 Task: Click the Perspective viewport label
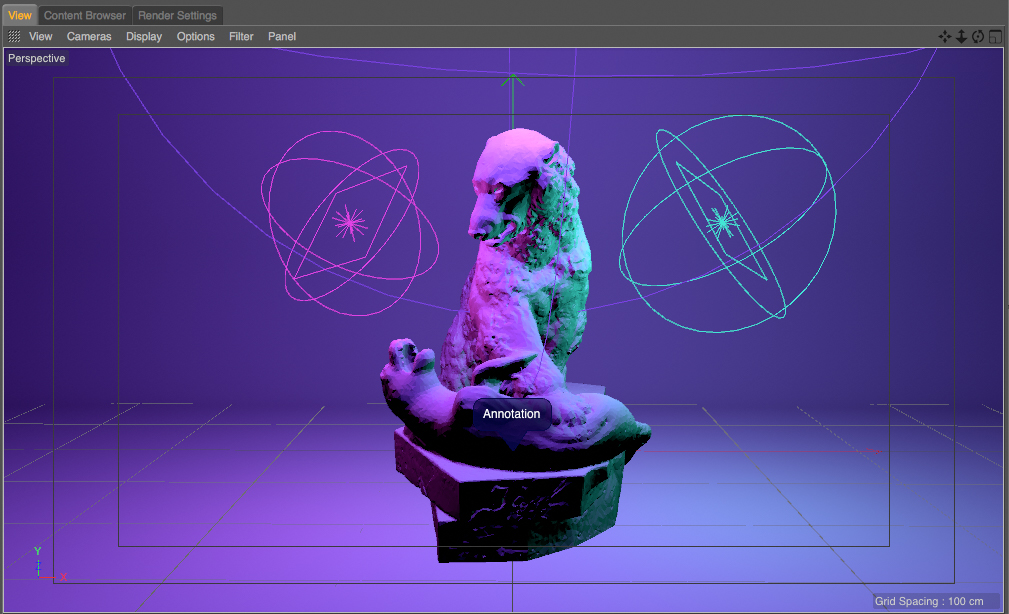click(37, 58)
